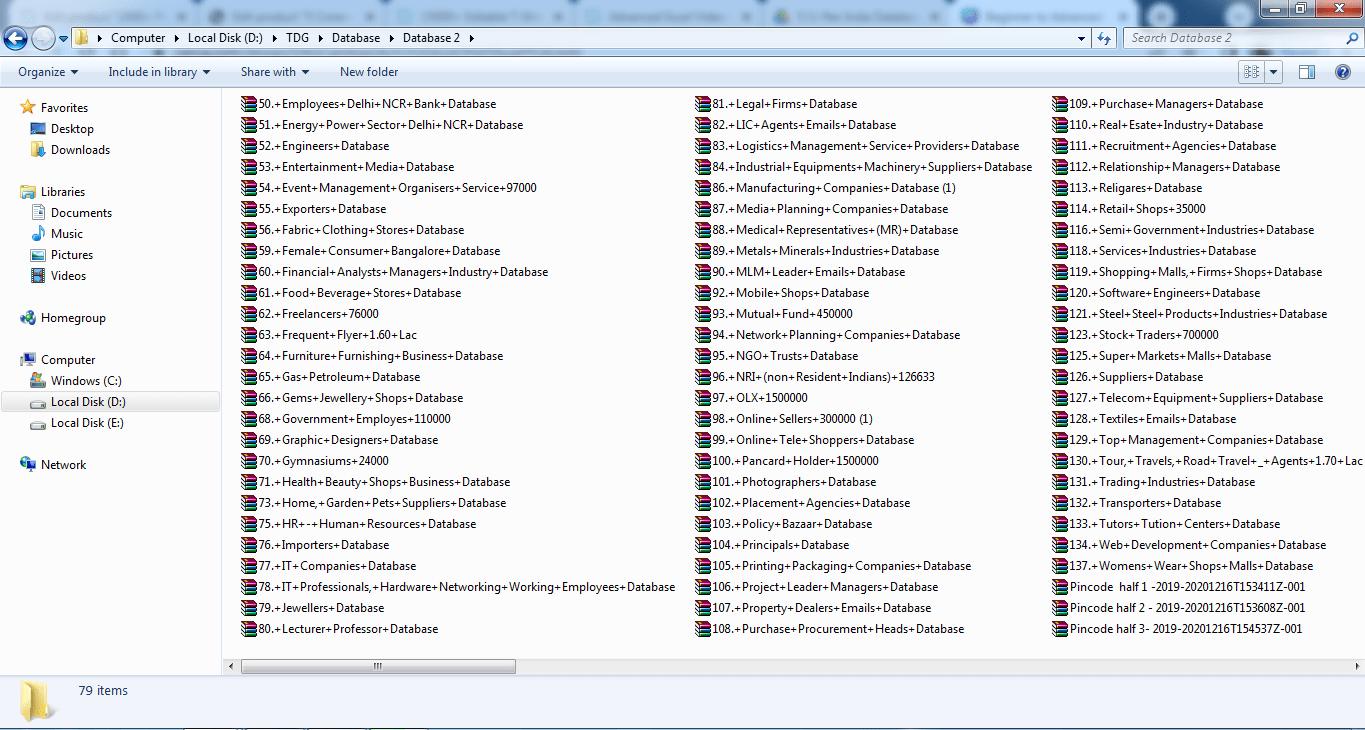The width and height of the screenshot is (1365, 730).
Task: Select Local Disk (E:) in navigation pane
Action: point(87,423)
